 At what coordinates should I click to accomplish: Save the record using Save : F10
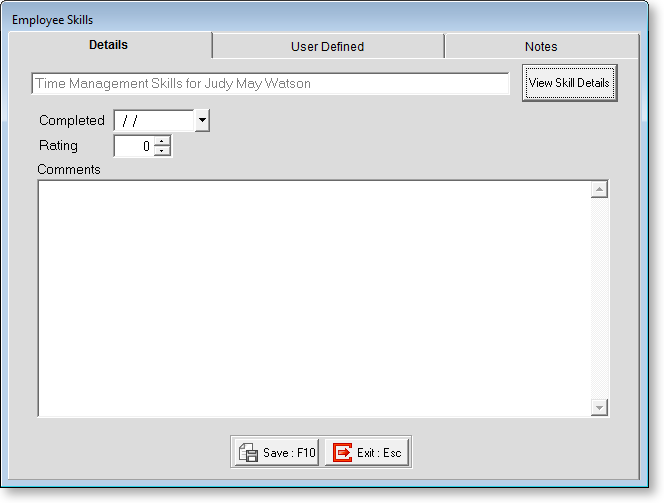pos(276,453)
